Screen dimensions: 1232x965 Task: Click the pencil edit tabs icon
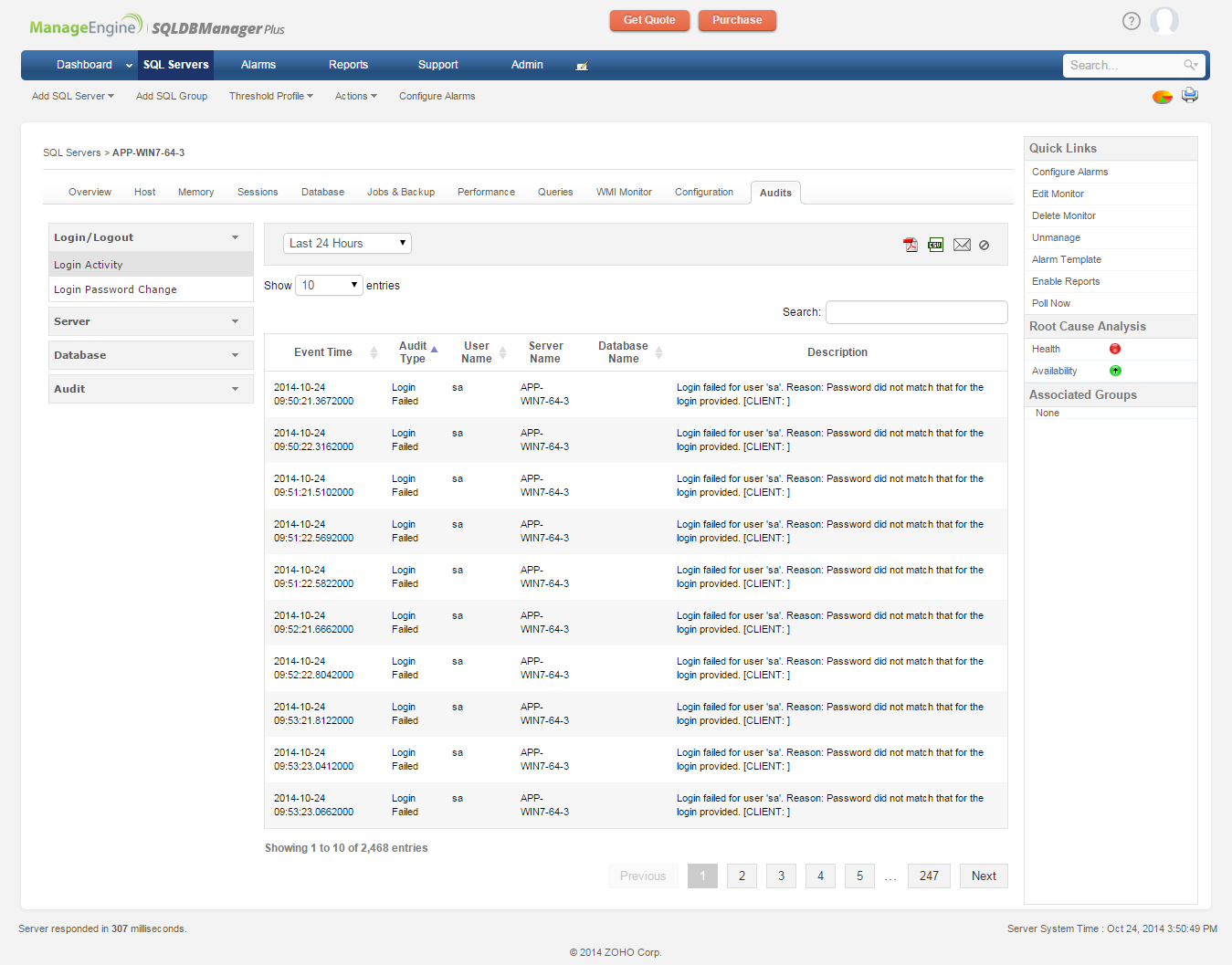(582, 66)
